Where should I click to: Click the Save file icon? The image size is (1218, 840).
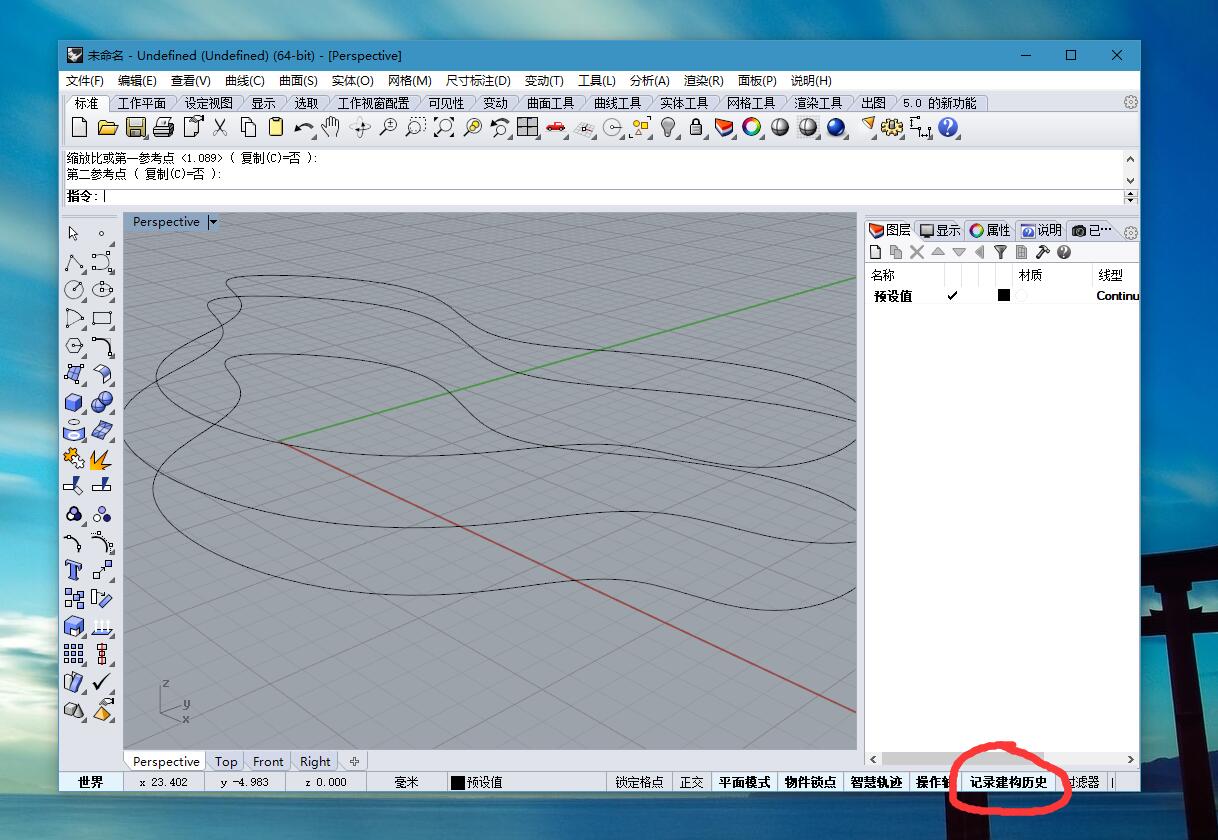point(135,127)
